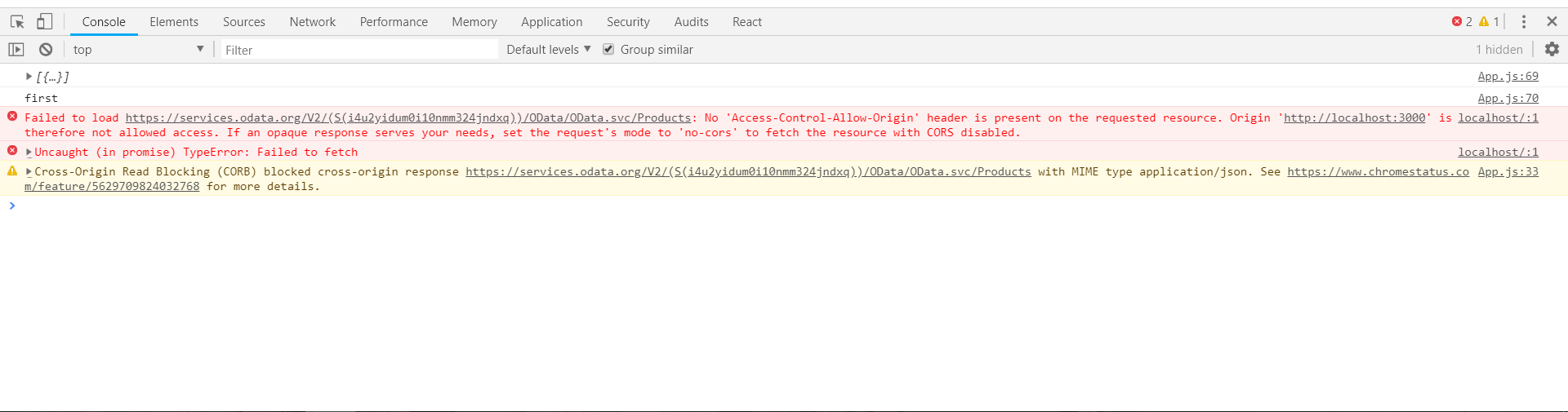Switch to the Network tab

tap(312, 22)
